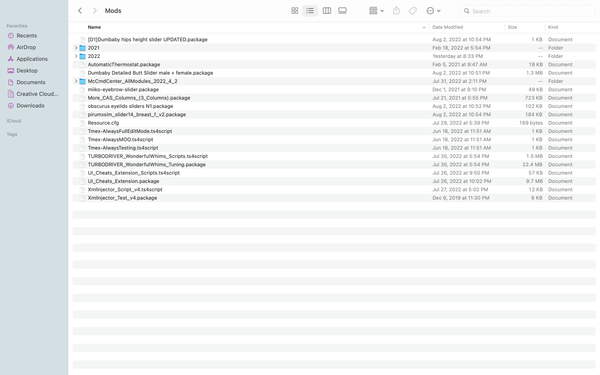600x375 pixels.
Task: Sort by the Date Modified column header
Action: coord(447,27)
